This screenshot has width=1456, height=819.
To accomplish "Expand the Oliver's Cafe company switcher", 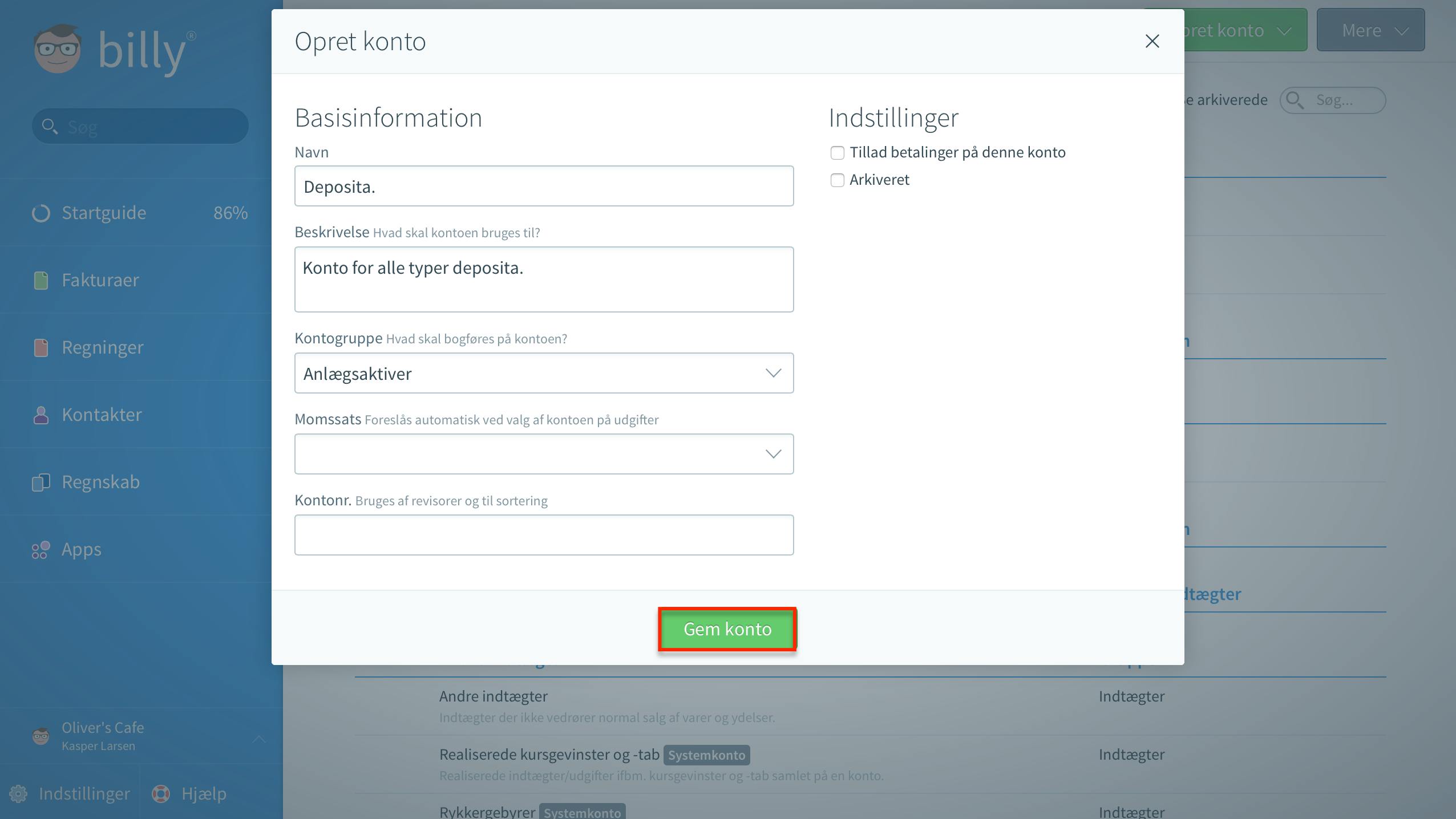I will click(x=141, y=736).
